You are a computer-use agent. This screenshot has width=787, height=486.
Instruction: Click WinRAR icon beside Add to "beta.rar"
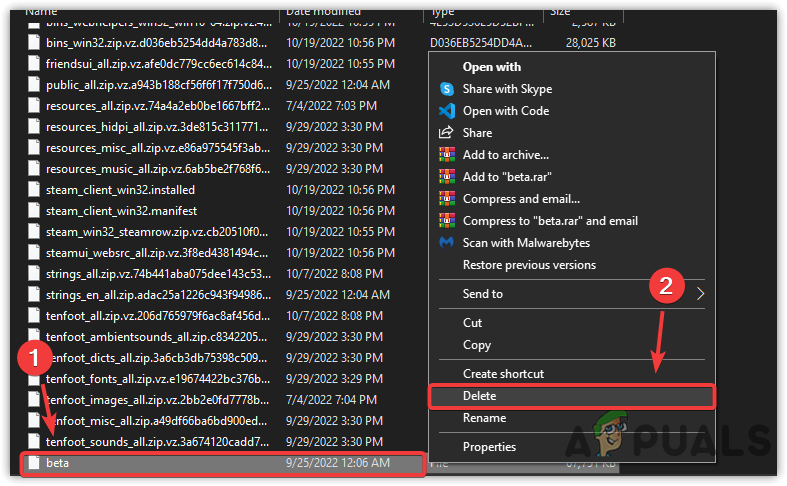click(447, 177)
